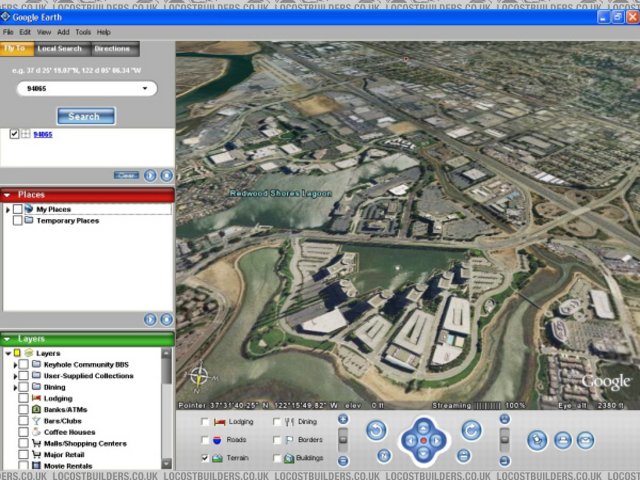The width and height of the screenshot is (640, 480).
Task: Pan down with the navigation pad arrow
Action: click(423, 453)
